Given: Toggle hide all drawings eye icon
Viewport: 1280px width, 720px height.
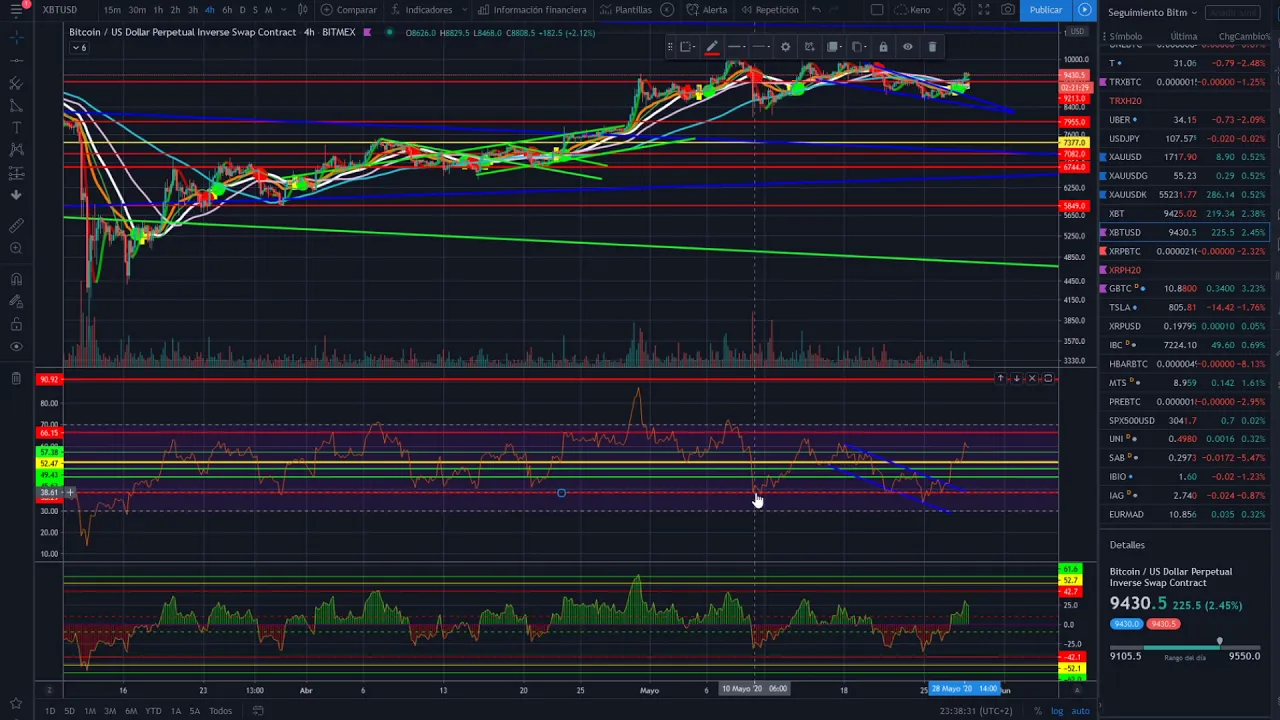Looking at the screenshot, I should [16, 347].
